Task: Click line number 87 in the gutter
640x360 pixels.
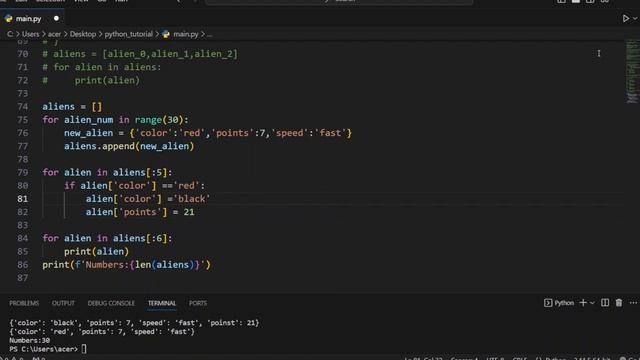Action: 23,278
